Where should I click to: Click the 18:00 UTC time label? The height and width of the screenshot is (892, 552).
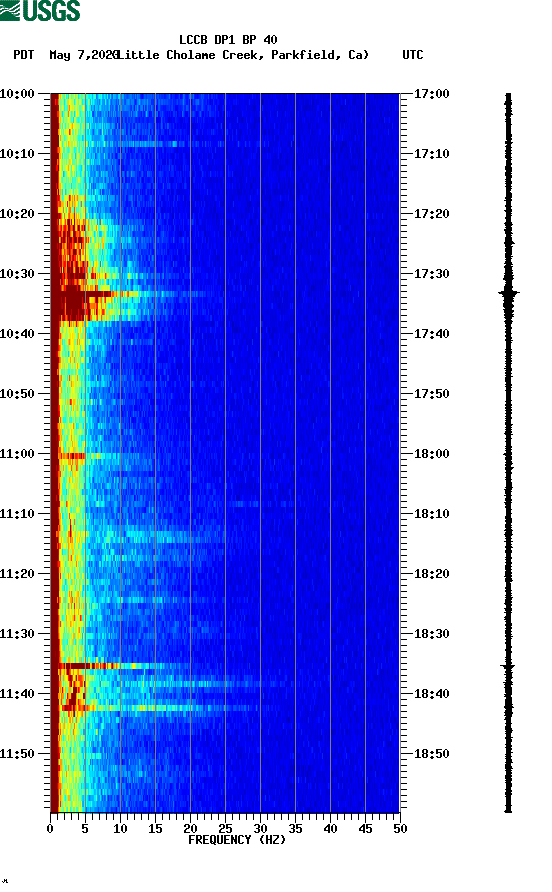[x=432, y=454]
